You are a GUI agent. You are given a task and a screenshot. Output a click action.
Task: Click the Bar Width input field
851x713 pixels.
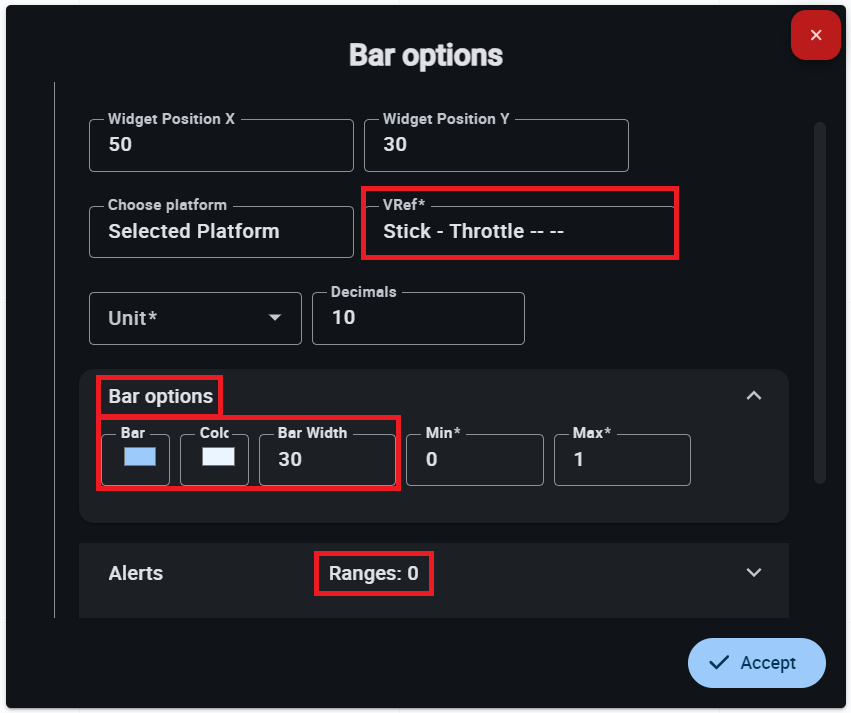pos(326,460)
